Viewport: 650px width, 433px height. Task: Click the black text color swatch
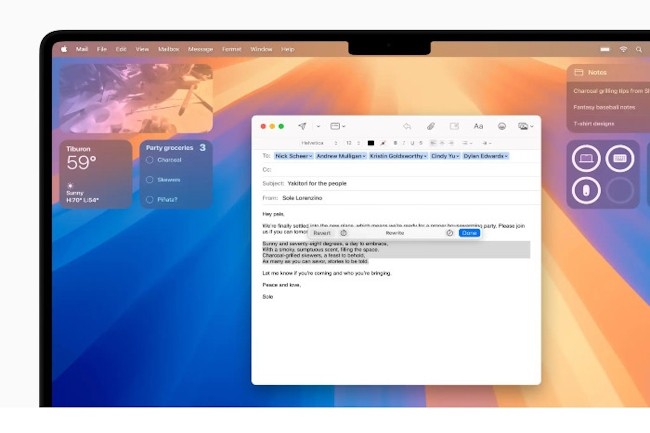(371, 143)
